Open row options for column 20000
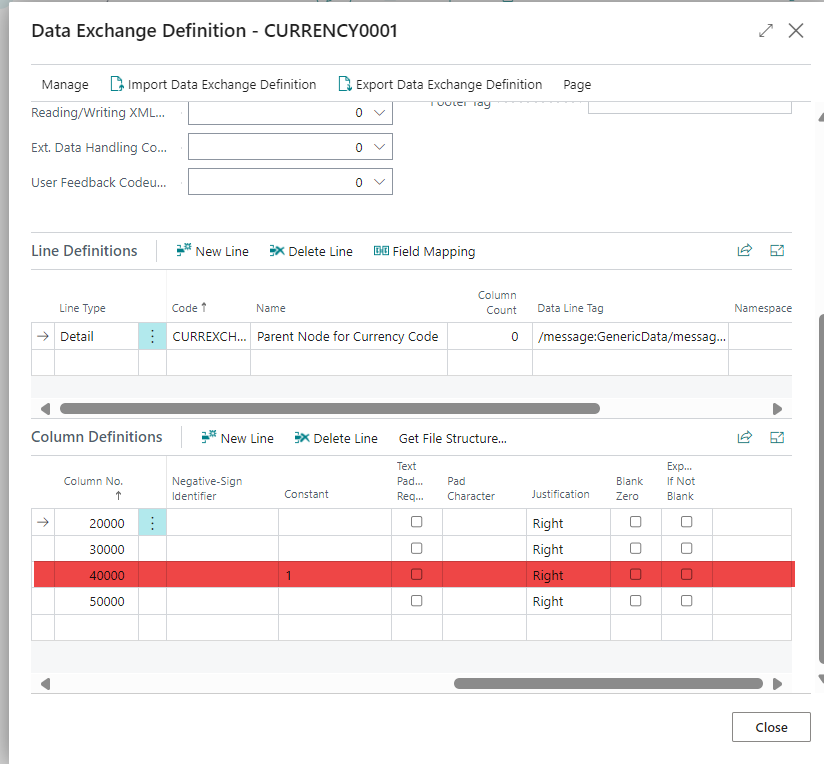824x764 pixels. 152,523
